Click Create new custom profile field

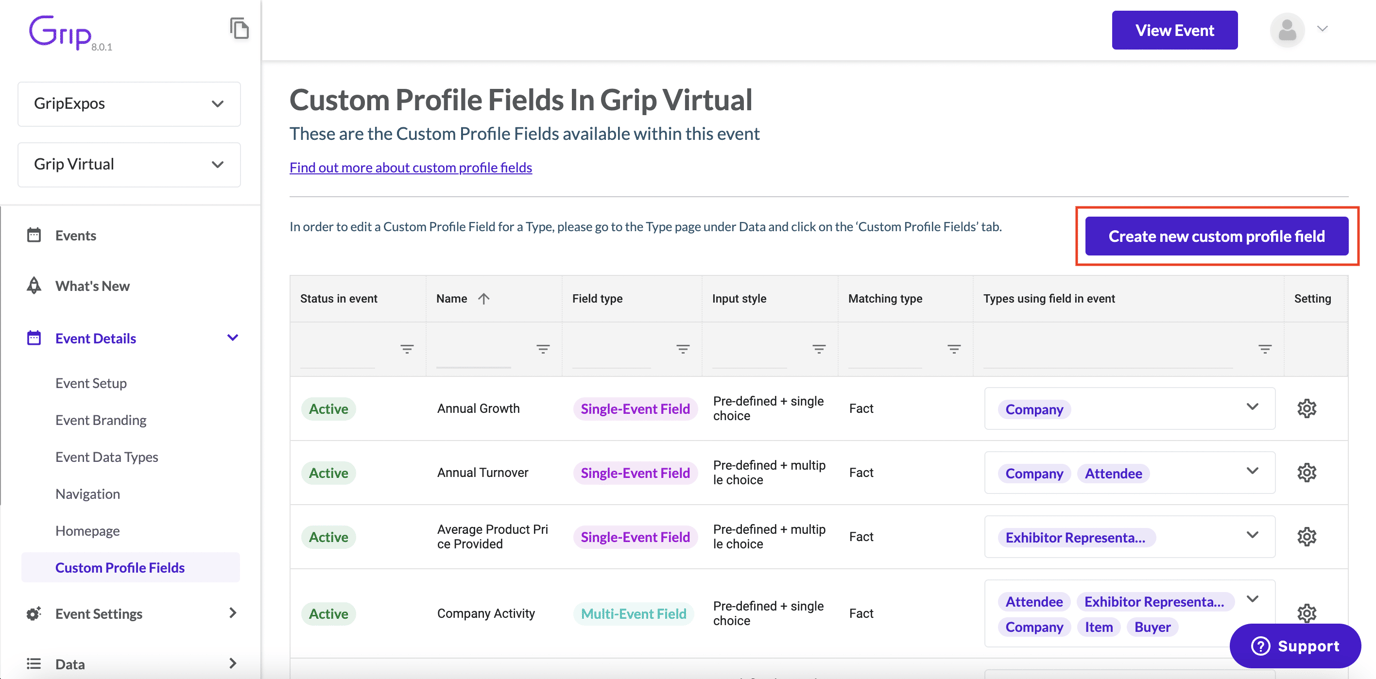[1217, 236]
